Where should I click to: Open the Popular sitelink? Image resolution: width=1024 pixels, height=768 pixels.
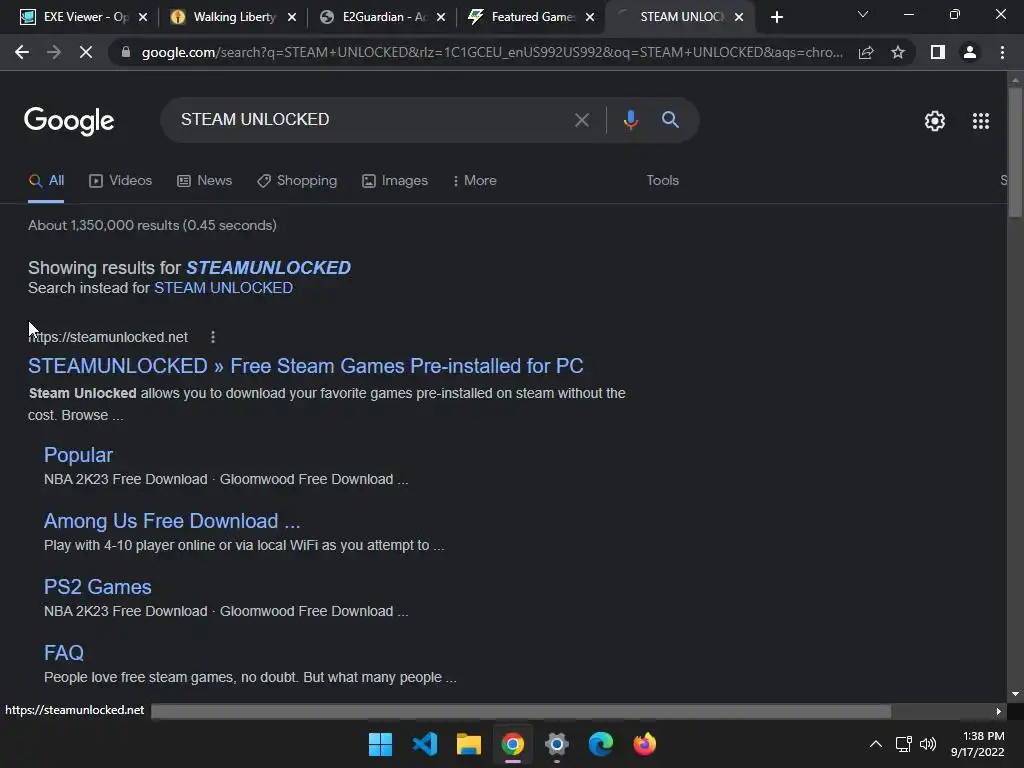click(x=78, y=455)
